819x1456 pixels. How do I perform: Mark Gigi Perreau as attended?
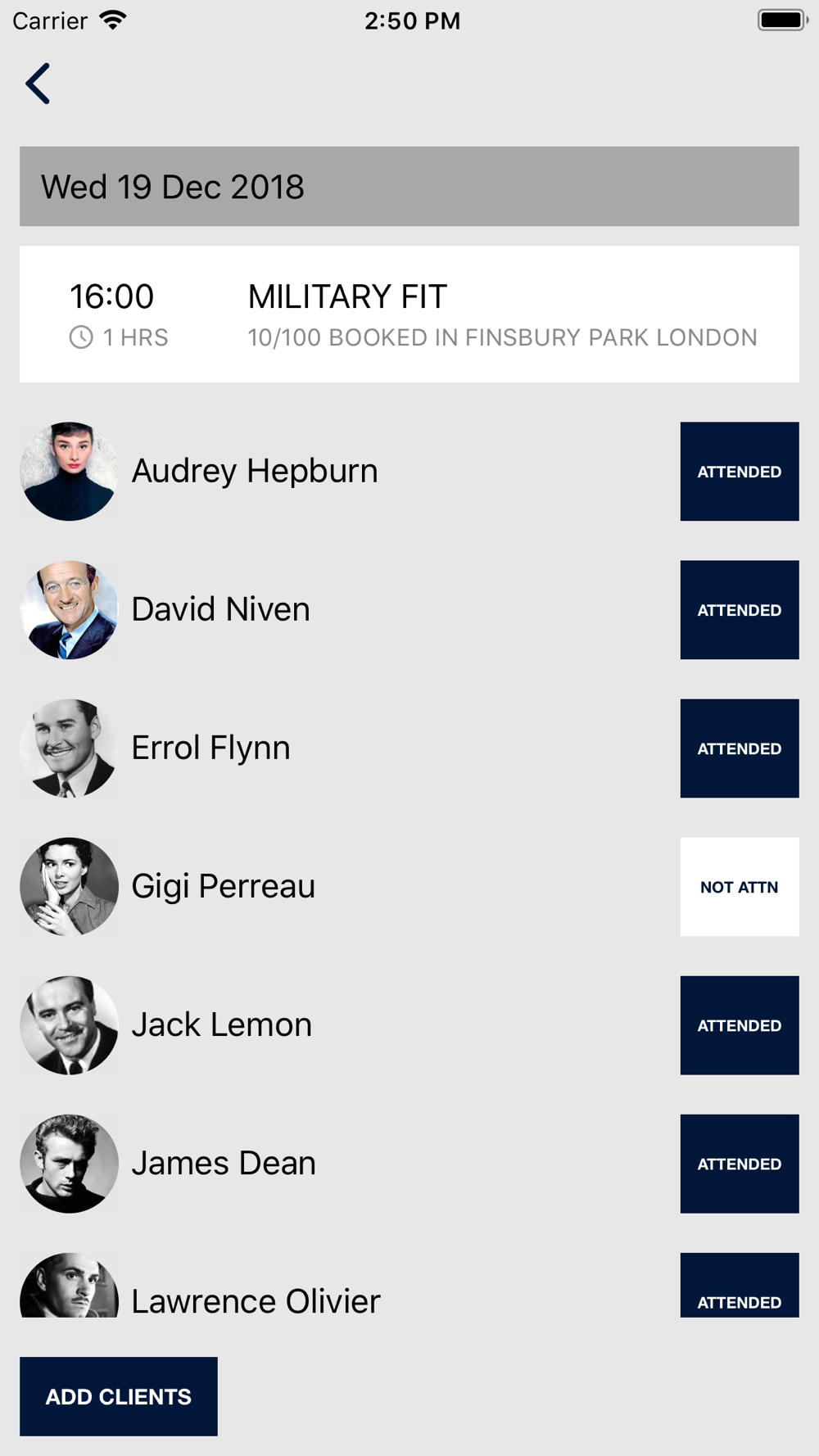tap(739, 887)
